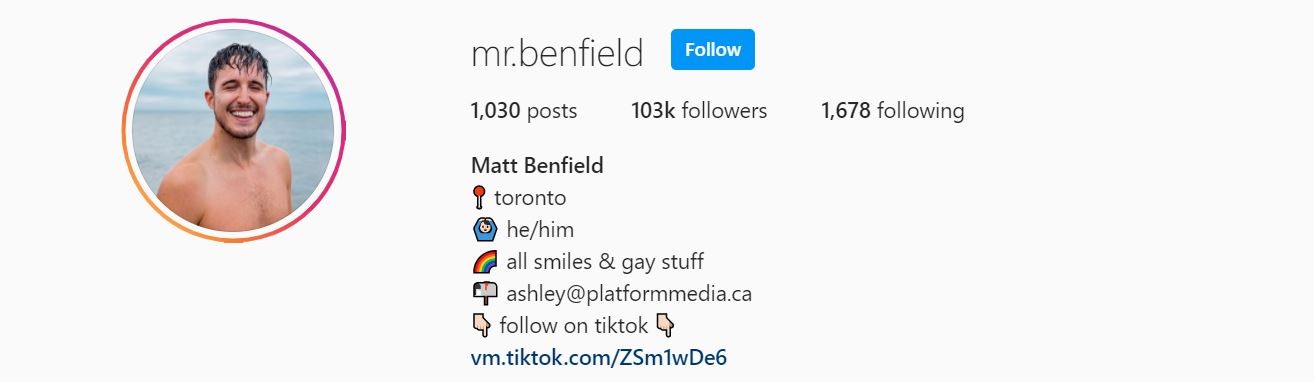Open the 1,030 posts count
Image resolution: width=1314 pixels, height=382 pixels.
pos(524,110)
